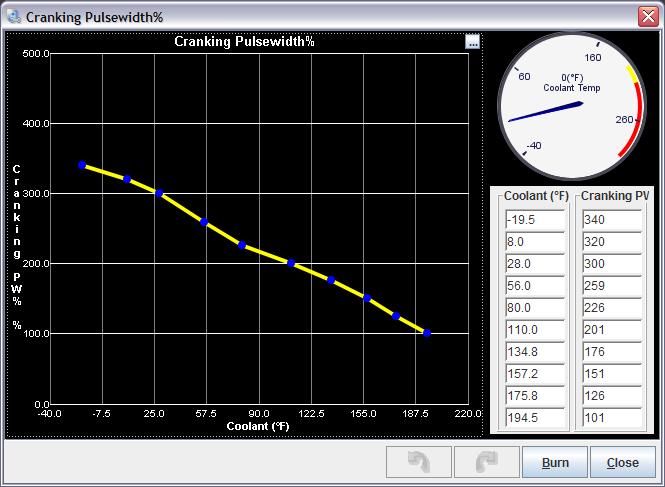Viewport: 665px width, 487px height.
Task: Select the 201 cranking PW field
Action: 612,330
